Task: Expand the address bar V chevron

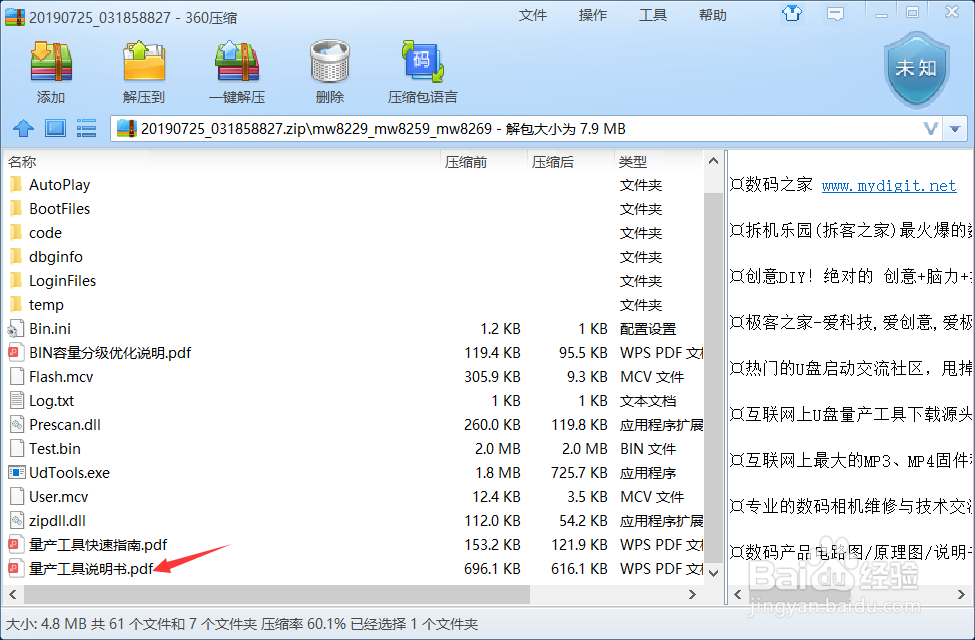Action: [930, 129]
